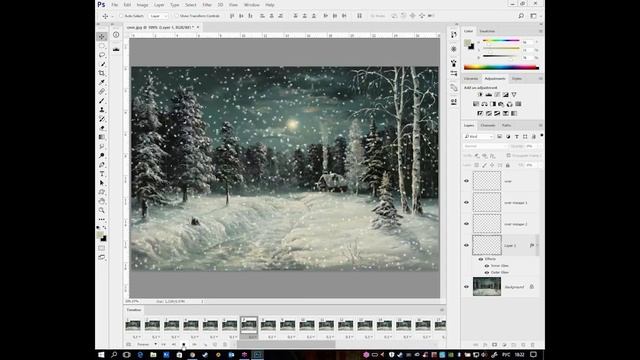Add a Hue/Saturation adjustment
640x360 pixels.
pyautogui.click(x=476, y=104)
